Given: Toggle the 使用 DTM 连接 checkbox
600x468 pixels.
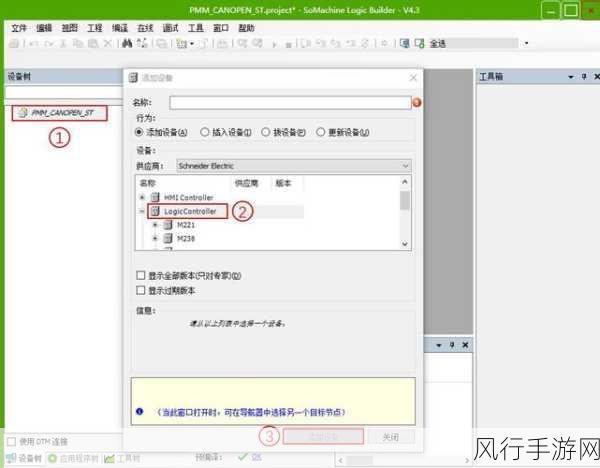Looking at the screenshot, I should (11, 442).
